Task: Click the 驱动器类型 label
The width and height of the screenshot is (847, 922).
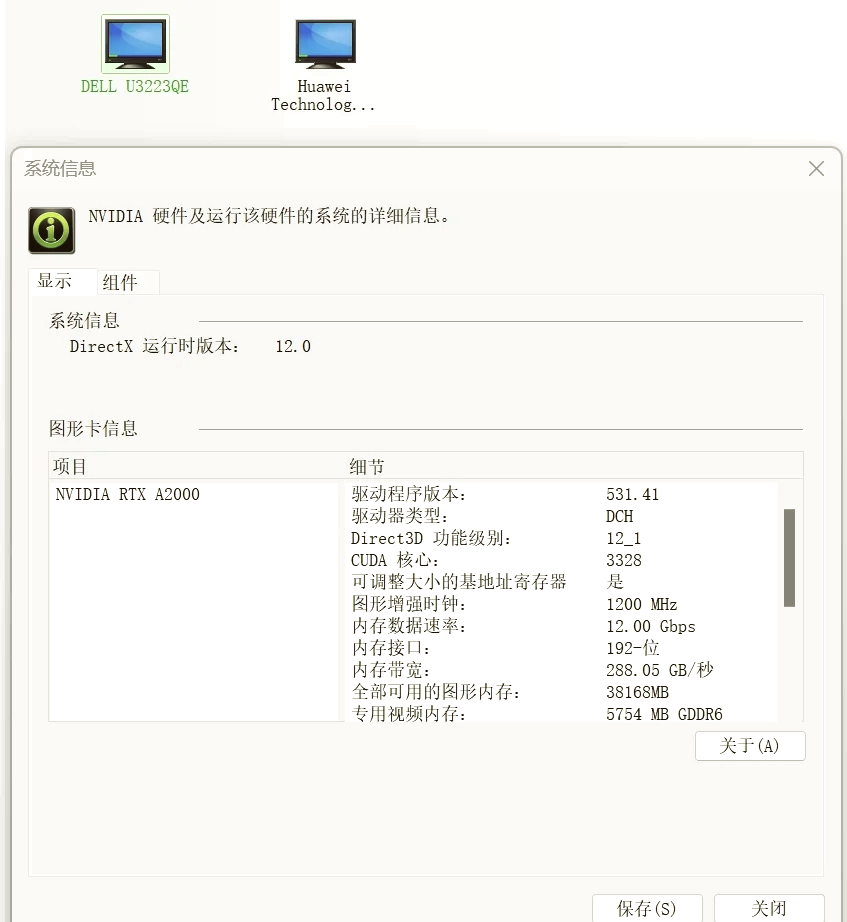Action: 400,516
